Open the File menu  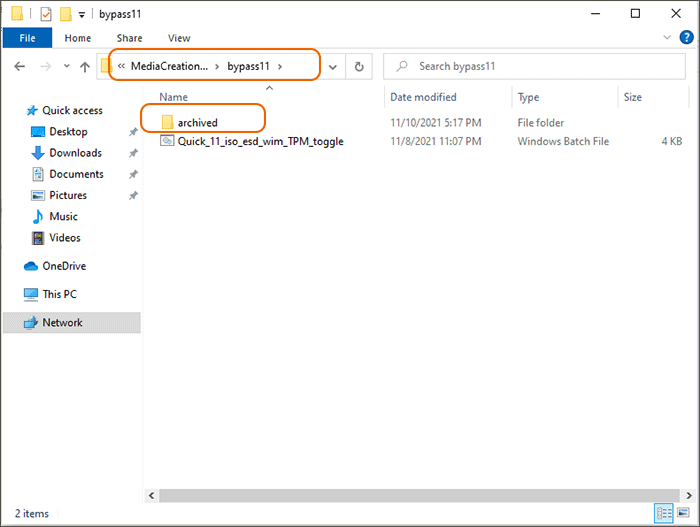pyautogui.click(x=28, y=38)
